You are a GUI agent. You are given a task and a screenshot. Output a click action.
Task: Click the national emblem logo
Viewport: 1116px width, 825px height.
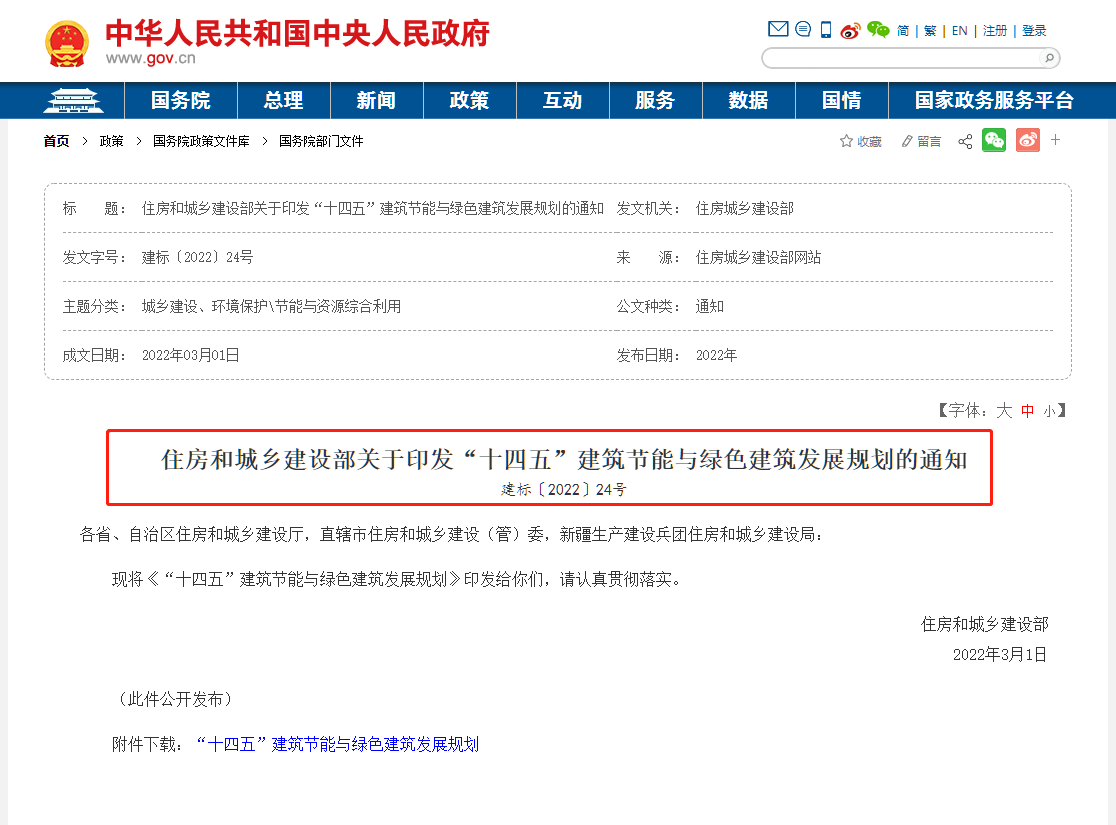pos(66,44)
